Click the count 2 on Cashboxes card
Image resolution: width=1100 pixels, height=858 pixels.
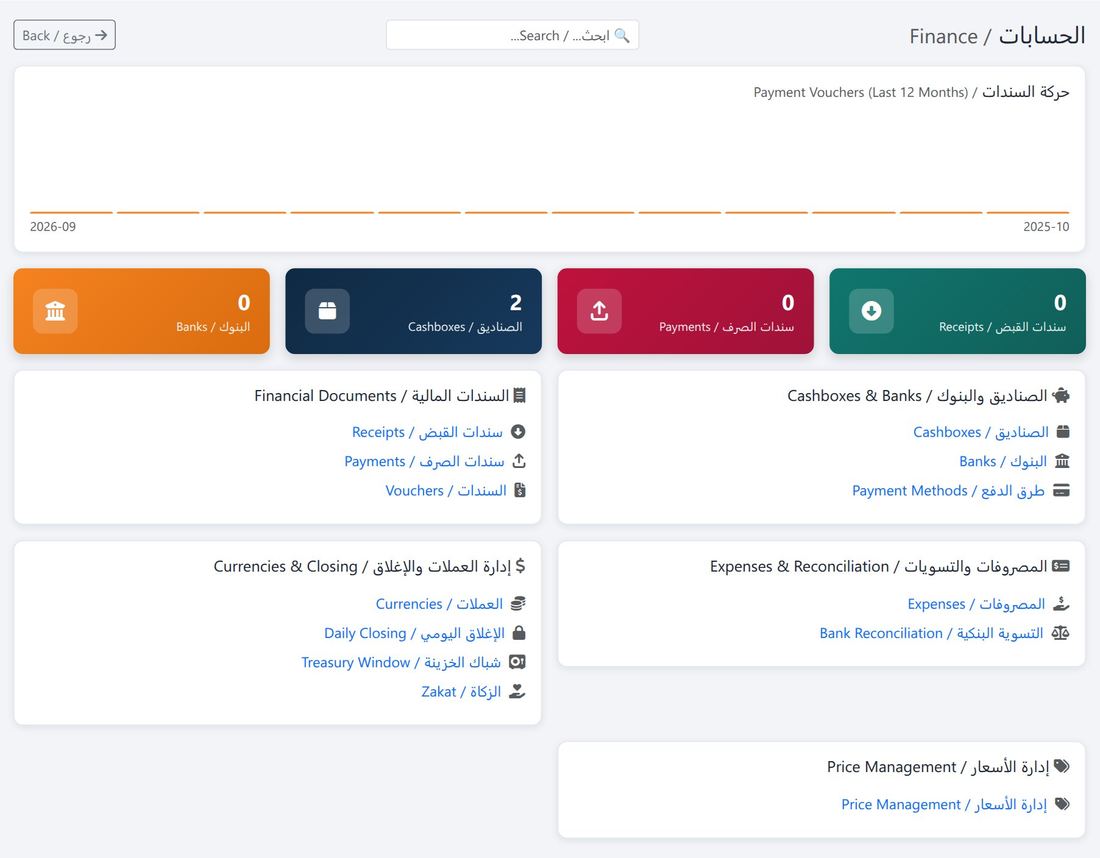pos(516,302)
